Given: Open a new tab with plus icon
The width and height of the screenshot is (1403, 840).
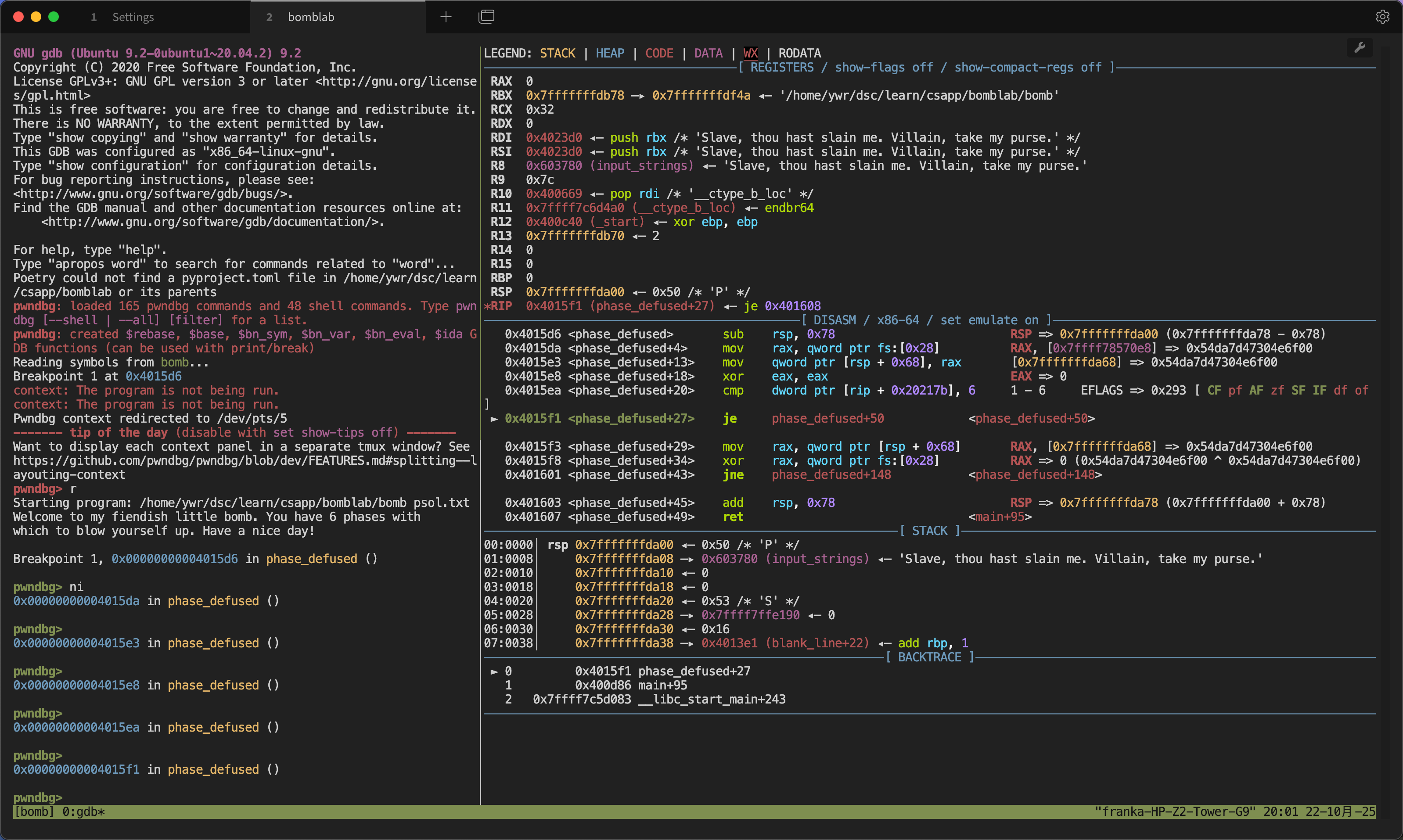Looking at the screenshot, I should pyautogui.click(x=446, y=17).
